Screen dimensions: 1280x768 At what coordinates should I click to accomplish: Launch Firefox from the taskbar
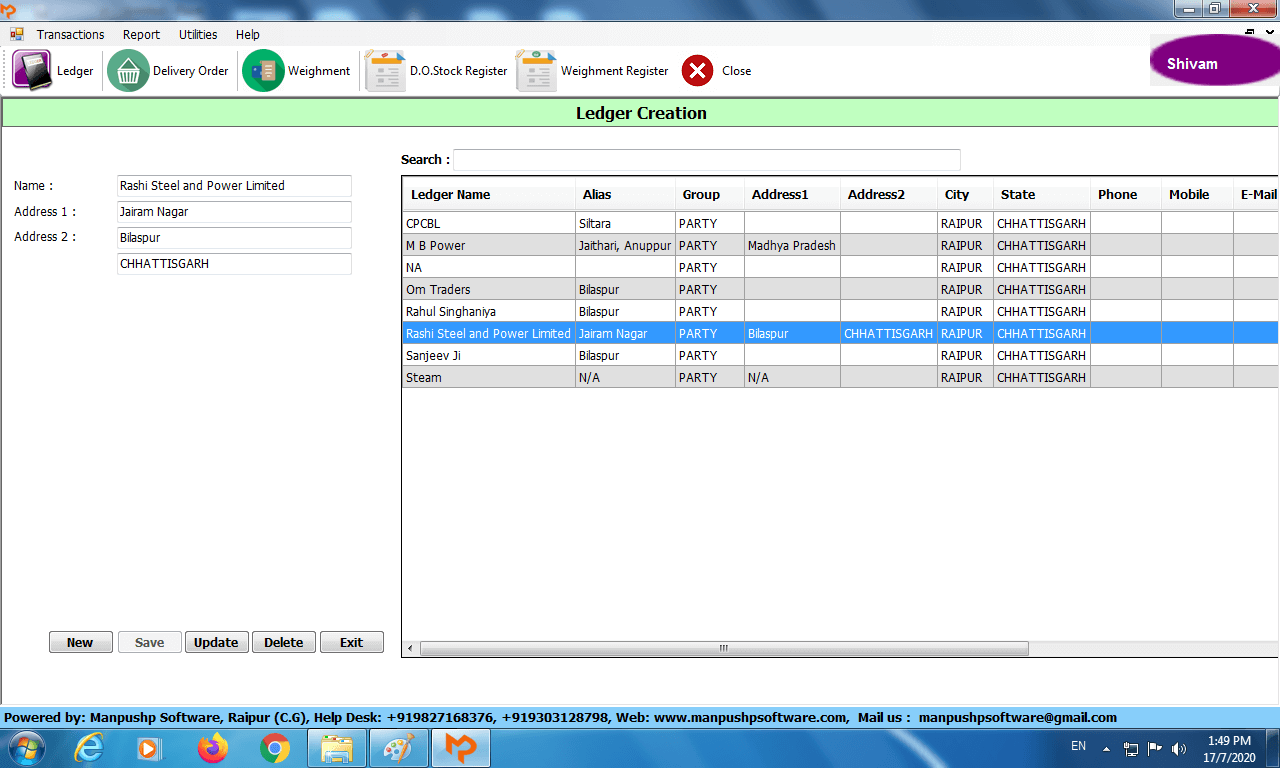[212, 748]
